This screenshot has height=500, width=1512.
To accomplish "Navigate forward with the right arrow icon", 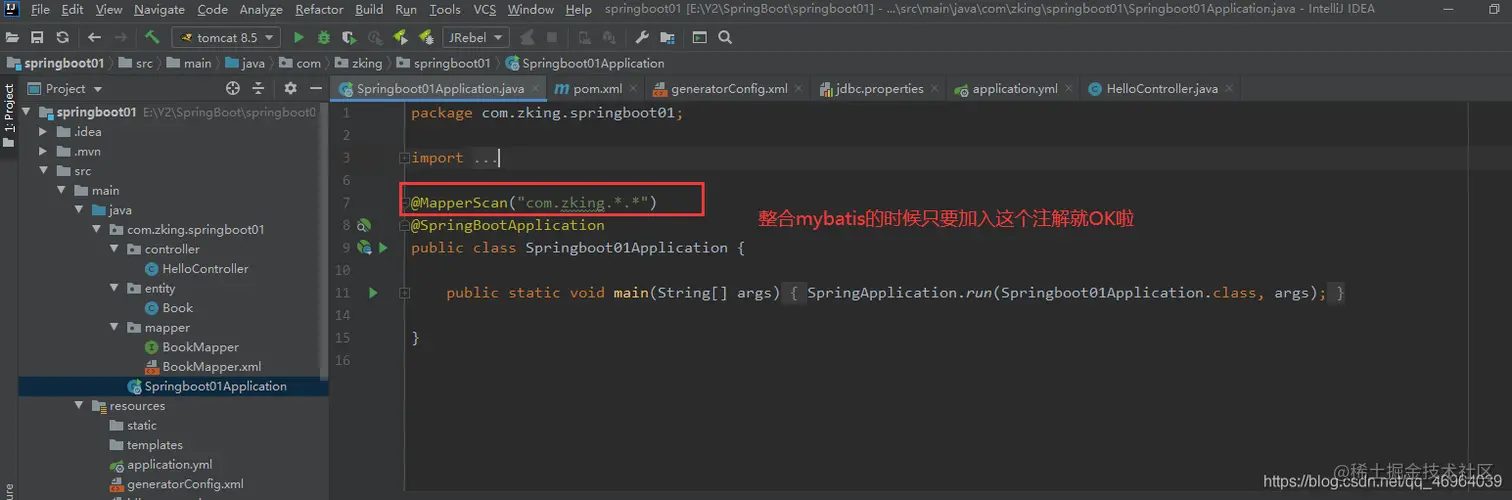I will point(122,37).
